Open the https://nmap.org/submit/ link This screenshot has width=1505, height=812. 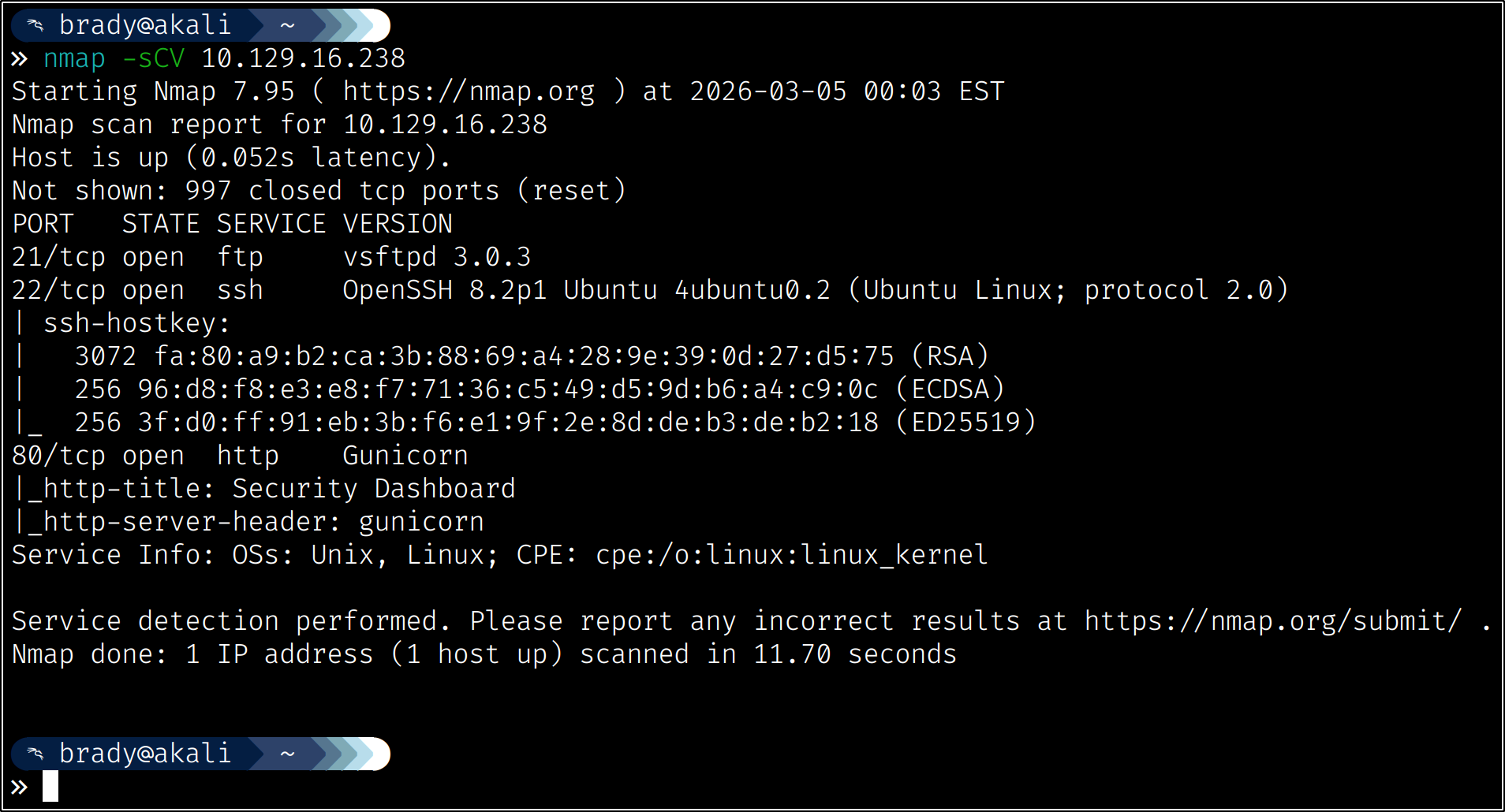click(x=1273, y=622)
